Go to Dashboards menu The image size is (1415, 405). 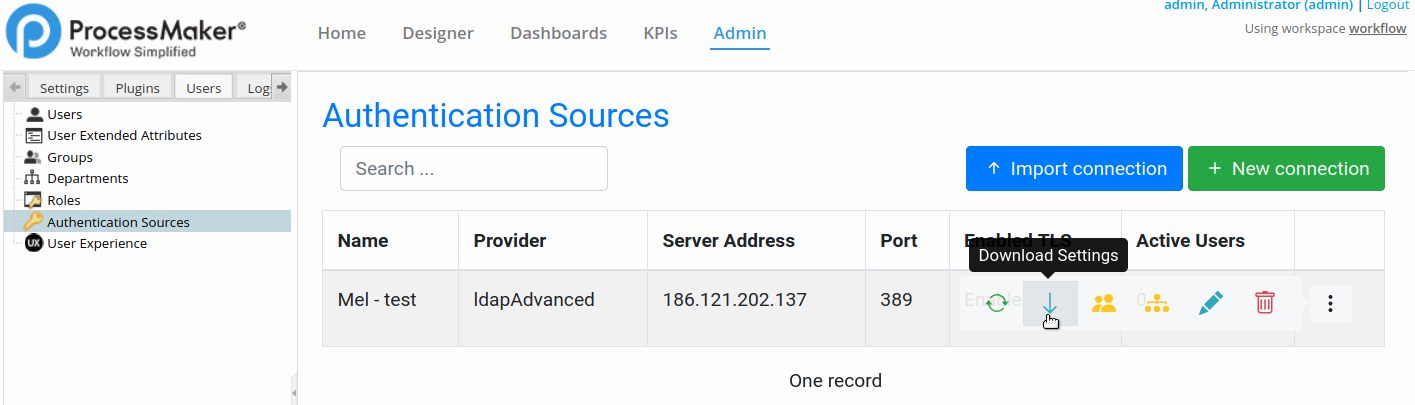(558, 33)
